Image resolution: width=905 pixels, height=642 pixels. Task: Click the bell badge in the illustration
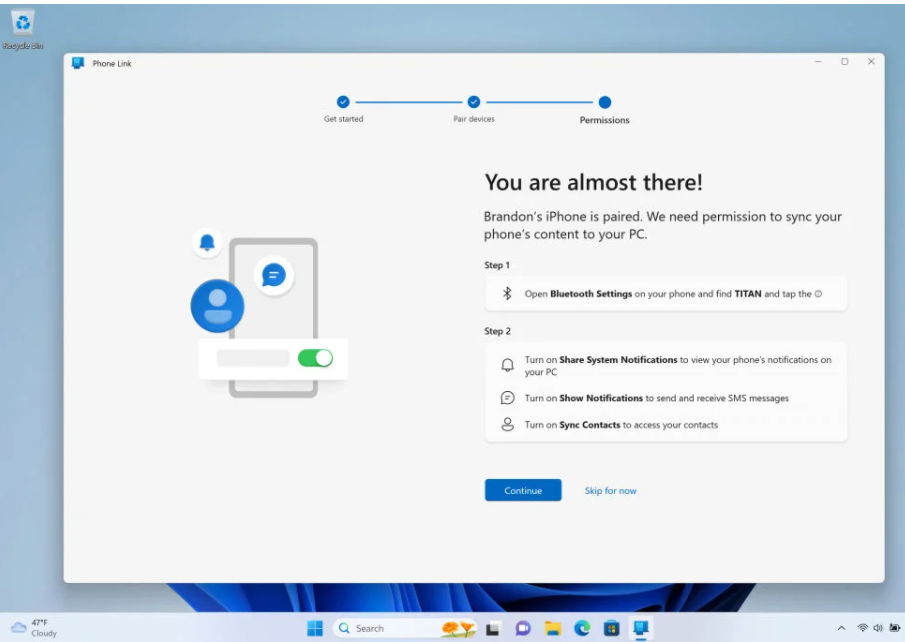[x=207, y=242]
